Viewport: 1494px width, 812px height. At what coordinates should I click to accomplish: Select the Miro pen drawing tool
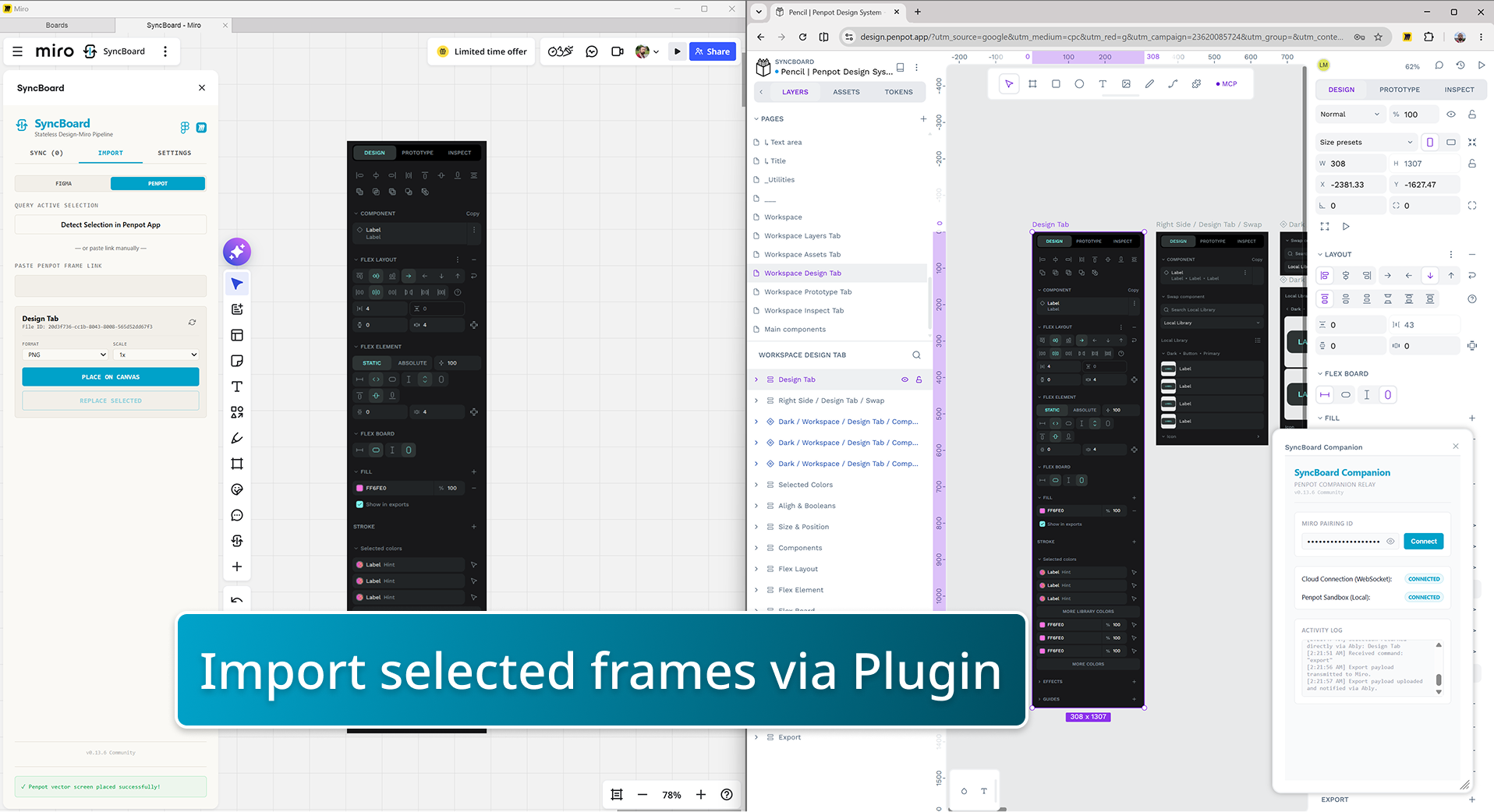237,438
